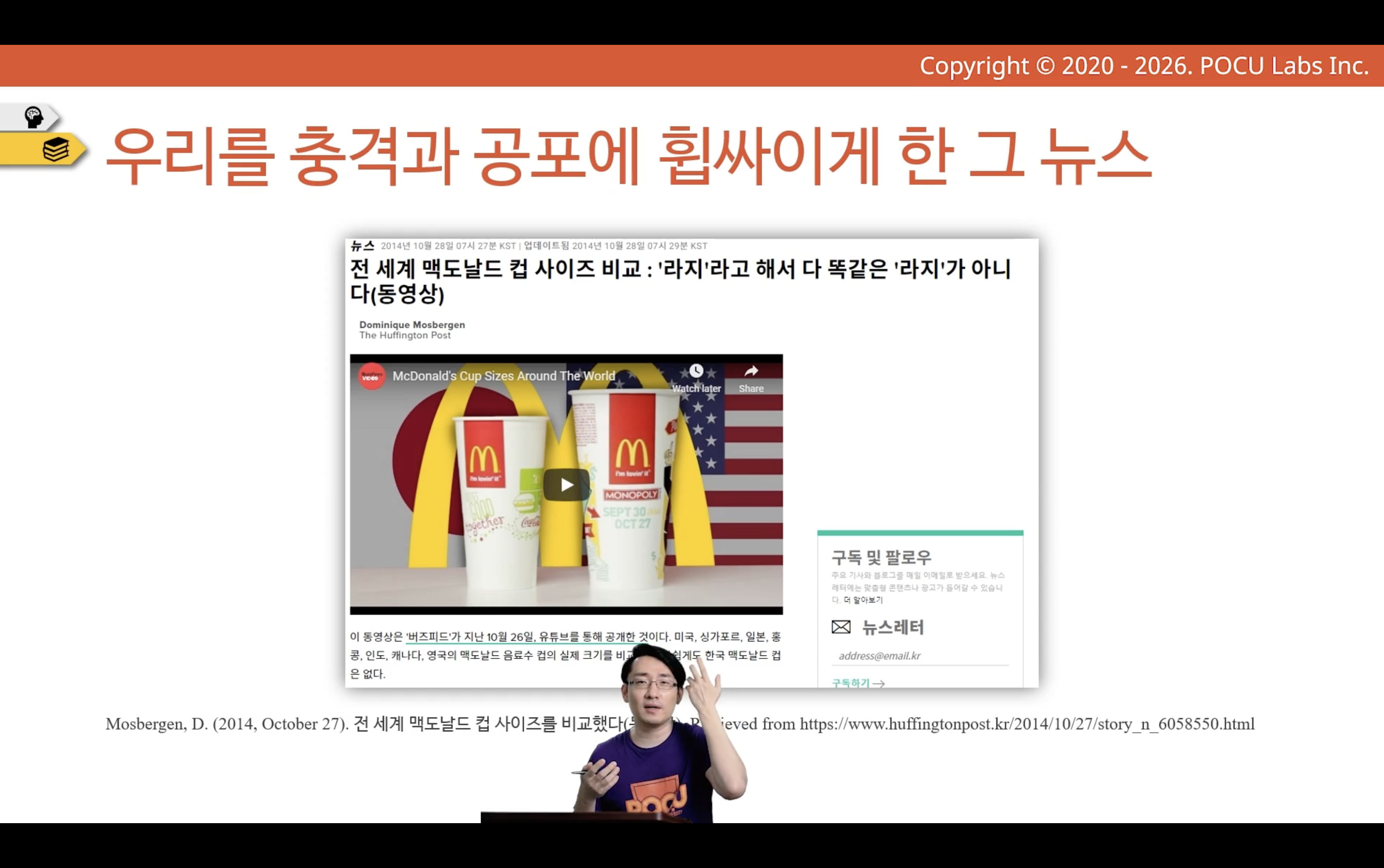Screen dimensions: 1384x868
Task: Click the 구독 및 팔로우 heading
Action: [881, 557]
